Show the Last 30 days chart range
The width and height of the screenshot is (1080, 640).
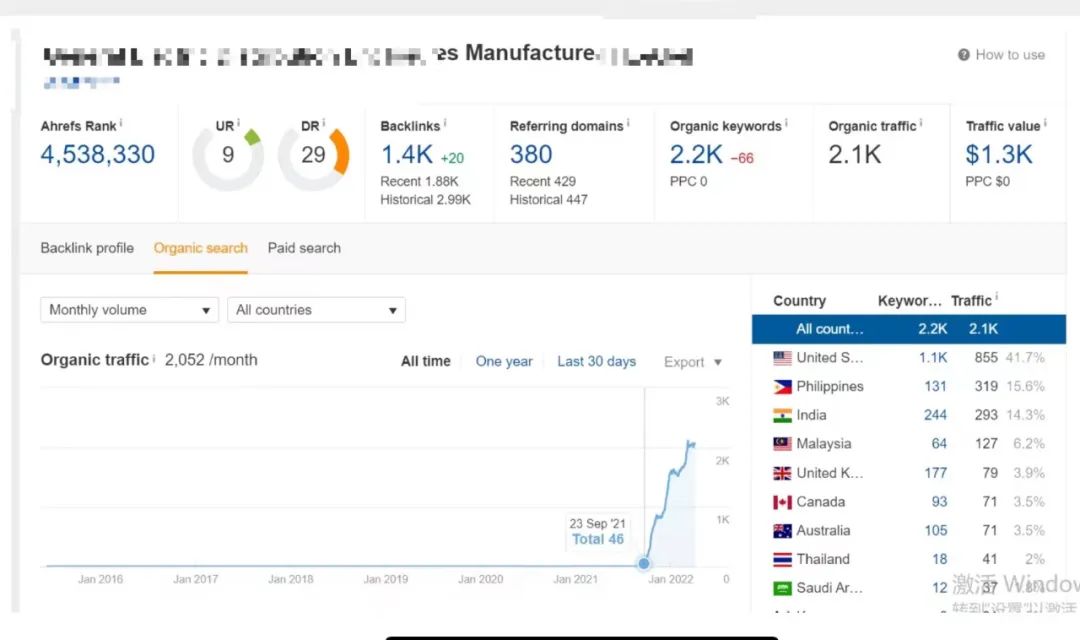(596, 362)
